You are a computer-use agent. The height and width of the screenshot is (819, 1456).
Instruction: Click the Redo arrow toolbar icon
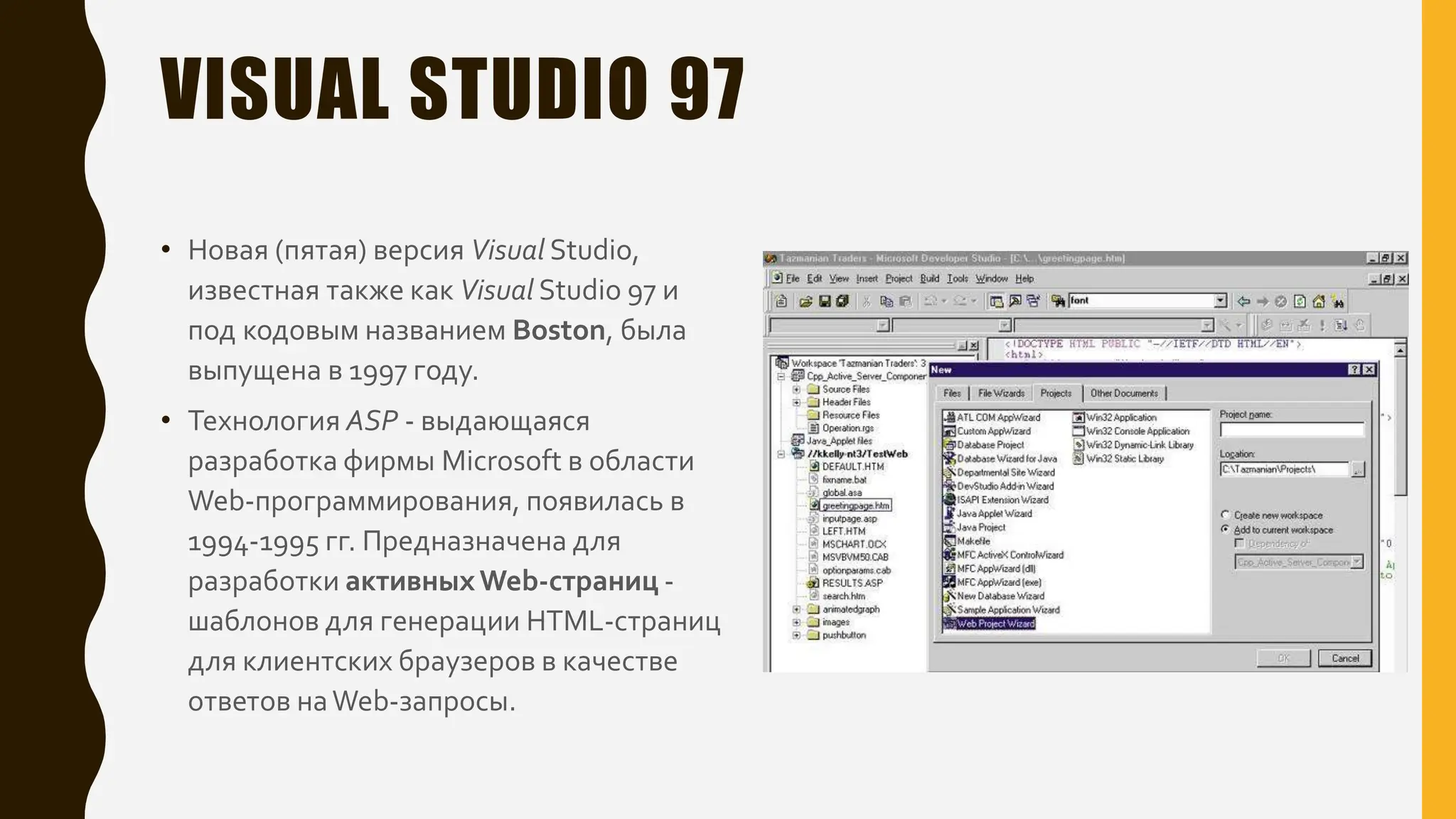[x=960, y=301]
